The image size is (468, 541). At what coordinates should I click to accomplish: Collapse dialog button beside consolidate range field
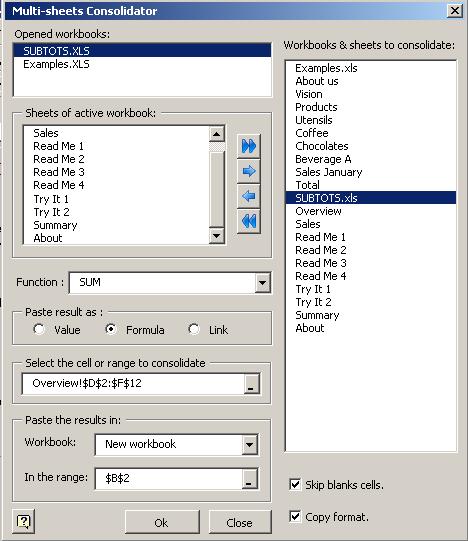tap(252, 383)
